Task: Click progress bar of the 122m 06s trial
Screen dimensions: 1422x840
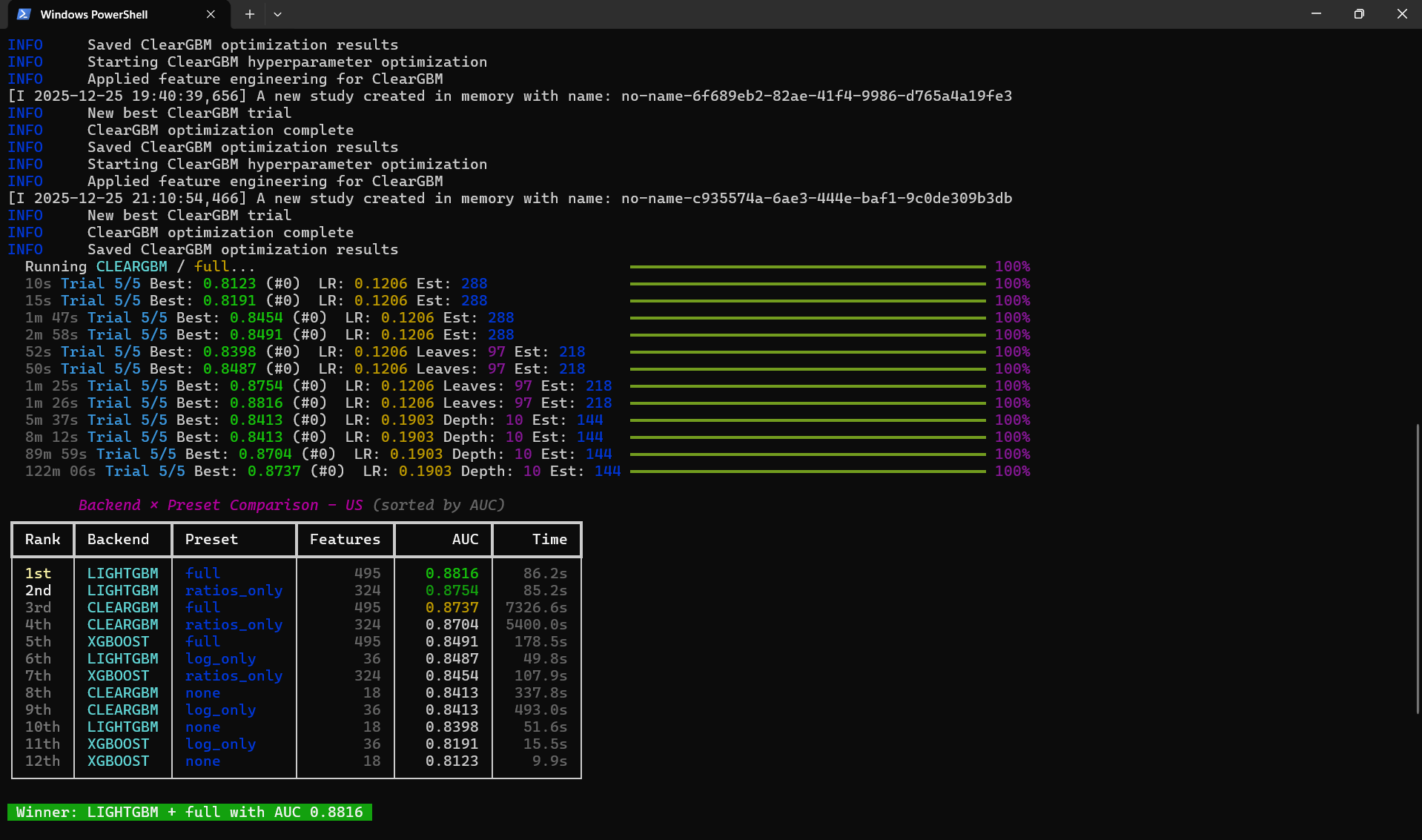Action: [x=808, y=472]
